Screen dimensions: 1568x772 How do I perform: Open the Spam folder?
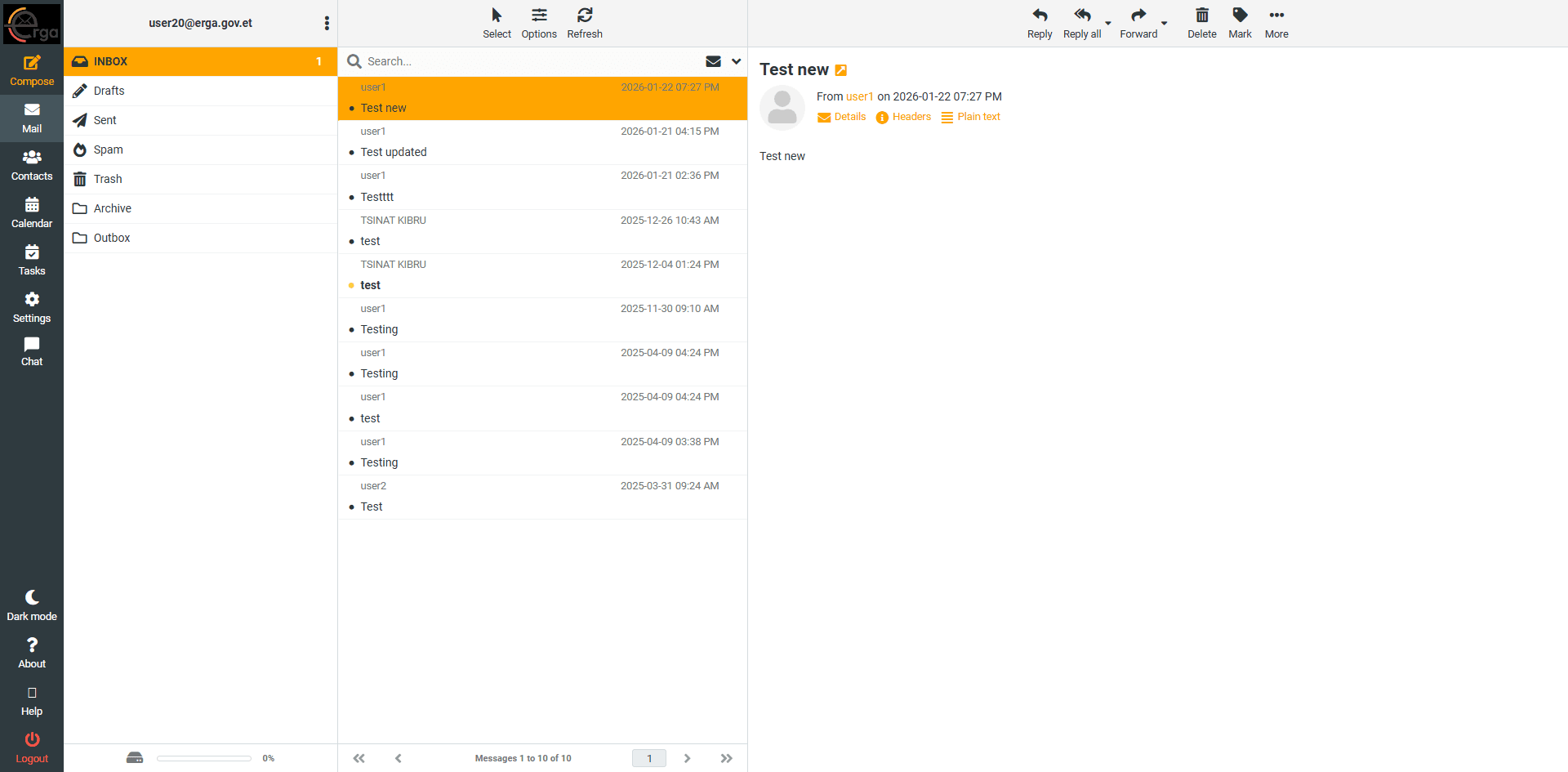[201, 149]
